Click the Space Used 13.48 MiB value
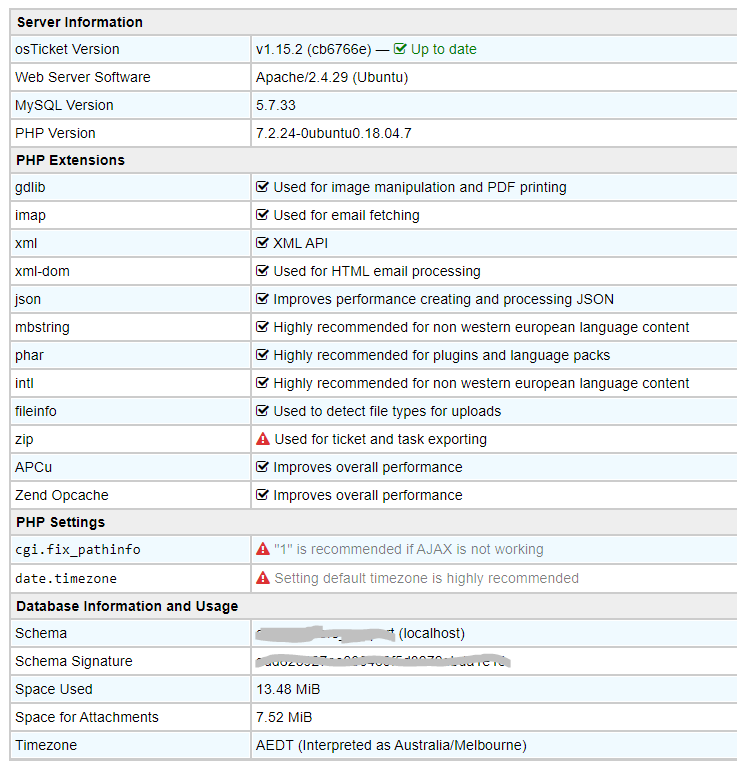 288,689
